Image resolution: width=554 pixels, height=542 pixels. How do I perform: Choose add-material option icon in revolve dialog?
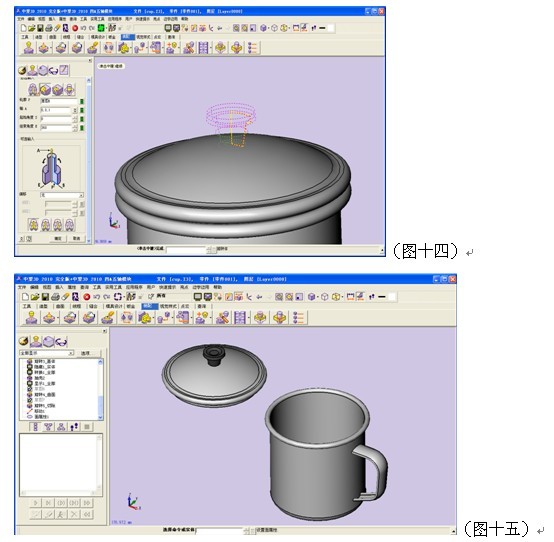pyautogui.click(x=45, y=89)
